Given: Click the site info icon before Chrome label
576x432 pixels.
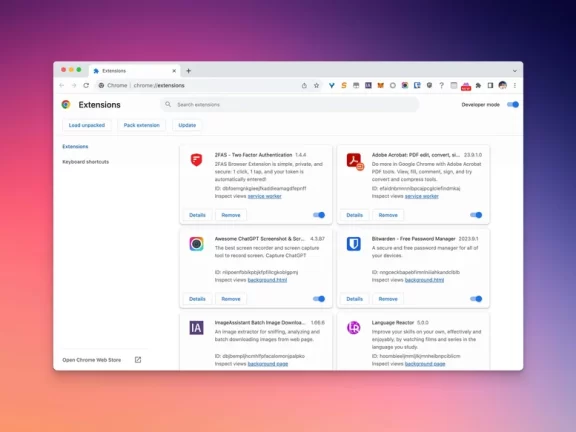Looking at the screenshot, I should [x=101, y=86].
